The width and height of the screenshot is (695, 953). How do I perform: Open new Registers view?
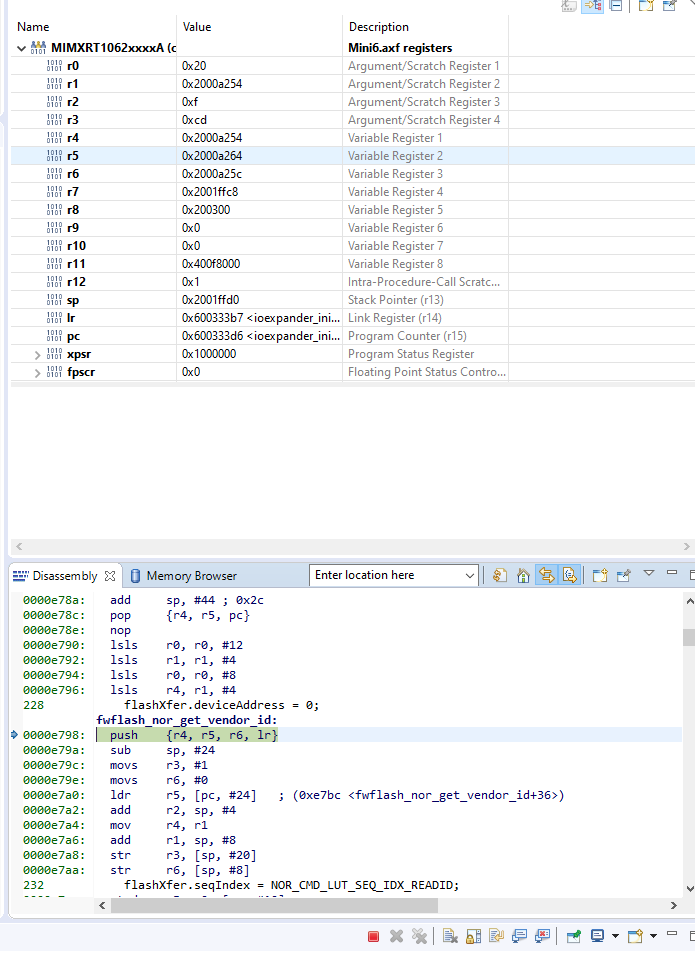click(646, 6)
